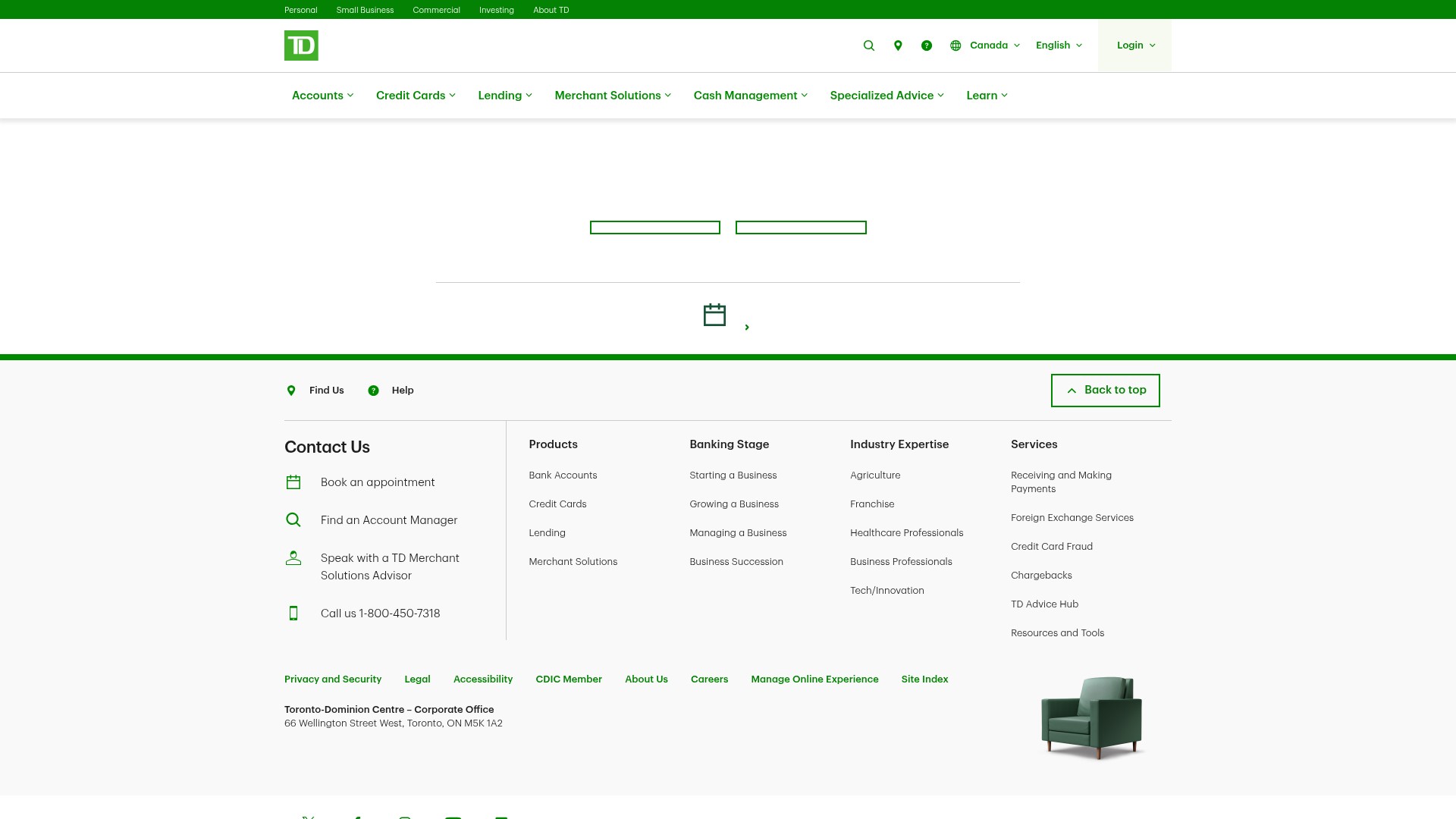
Task: Open the footer Merchant Solutions link
Action: point(573,562)
